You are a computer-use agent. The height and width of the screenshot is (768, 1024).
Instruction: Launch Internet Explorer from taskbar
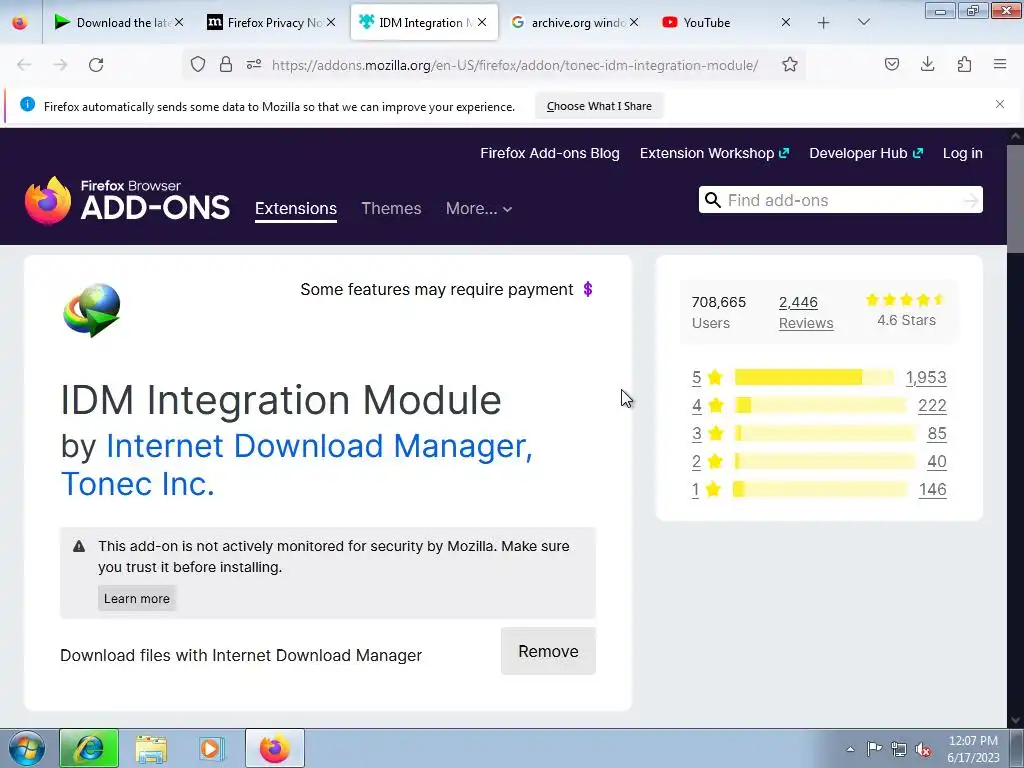(x=89, y=748)
